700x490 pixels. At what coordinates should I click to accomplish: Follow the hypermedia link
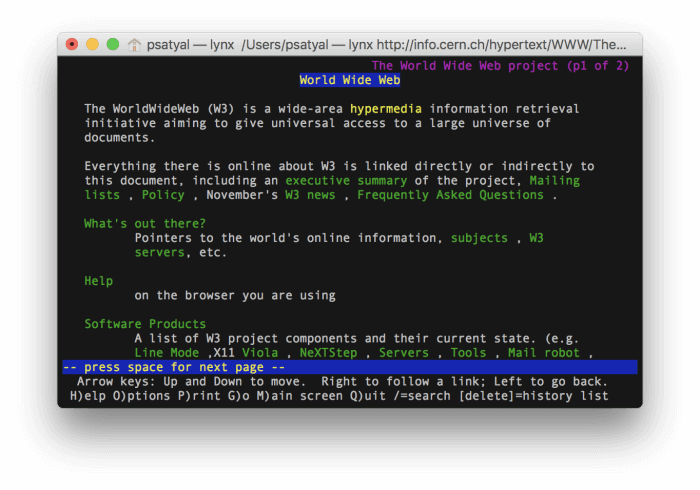click(x=386, y=109)
